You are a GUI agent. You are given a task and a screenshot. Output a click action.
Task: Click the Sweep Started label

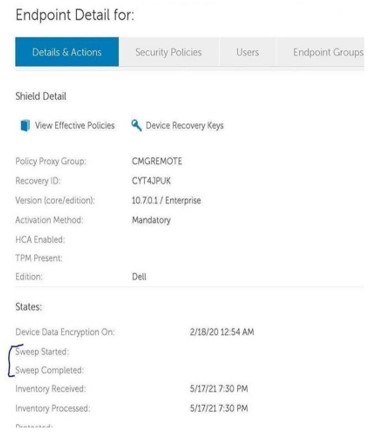[x=42, y=352]
